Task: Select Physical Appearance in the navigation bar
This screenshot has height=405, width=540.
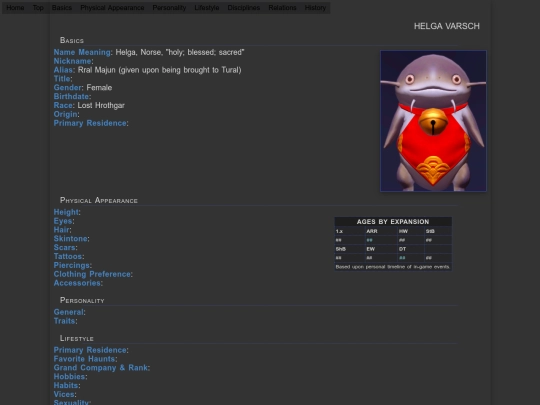Action: 112,8
